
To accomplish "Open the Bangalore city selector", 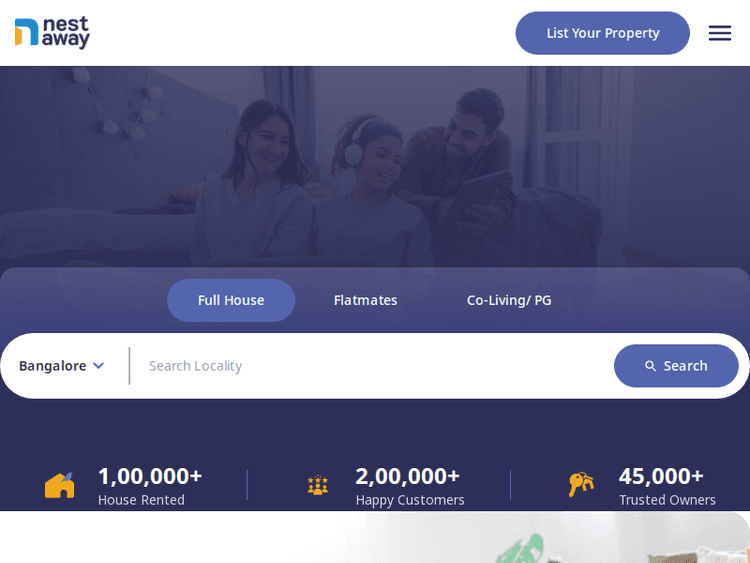I will (61, 366).
